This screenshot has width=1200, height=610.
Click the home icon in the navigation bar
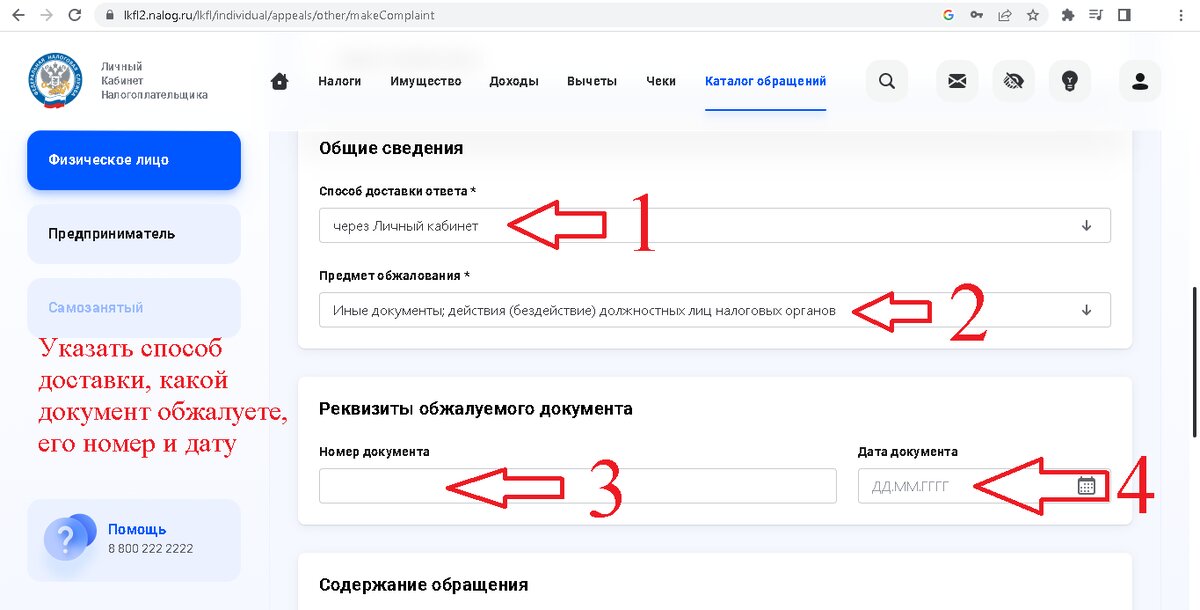pos(279,81)
